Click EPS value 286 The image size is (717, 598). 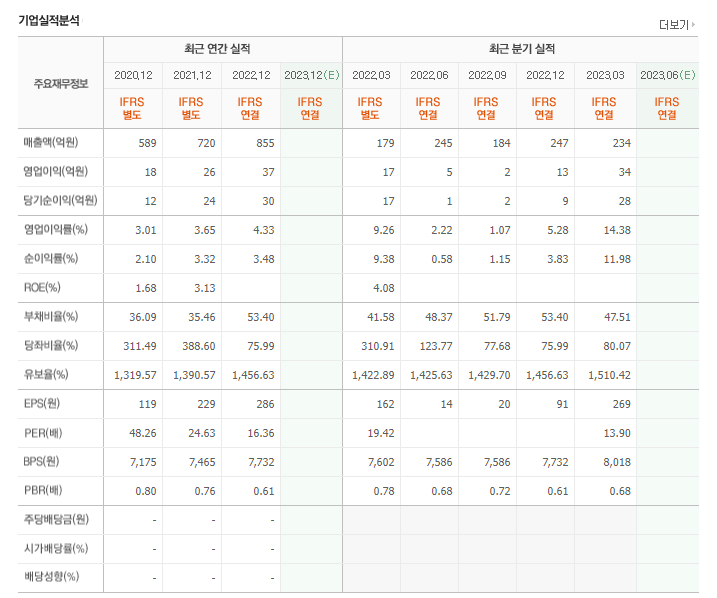click(x=265, y=404)
